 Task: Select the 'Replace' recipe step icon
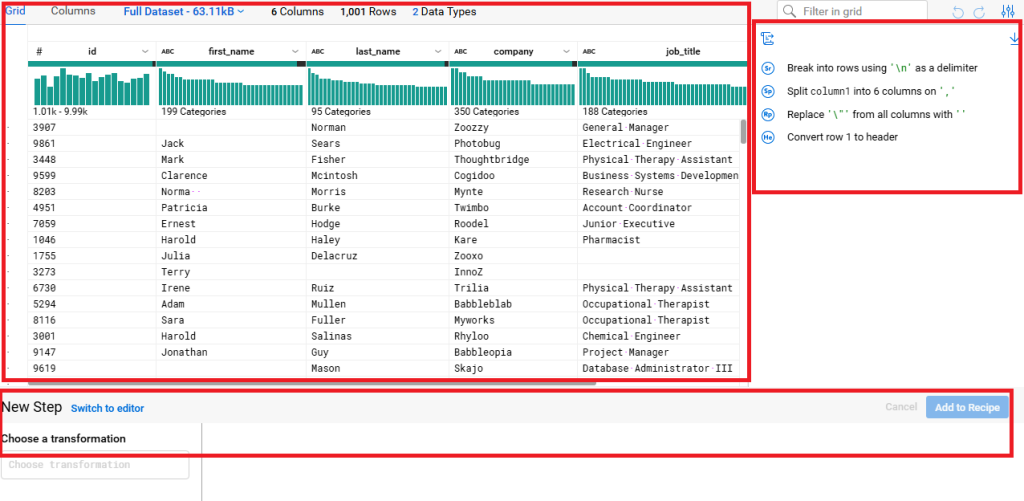coord(768,114)
